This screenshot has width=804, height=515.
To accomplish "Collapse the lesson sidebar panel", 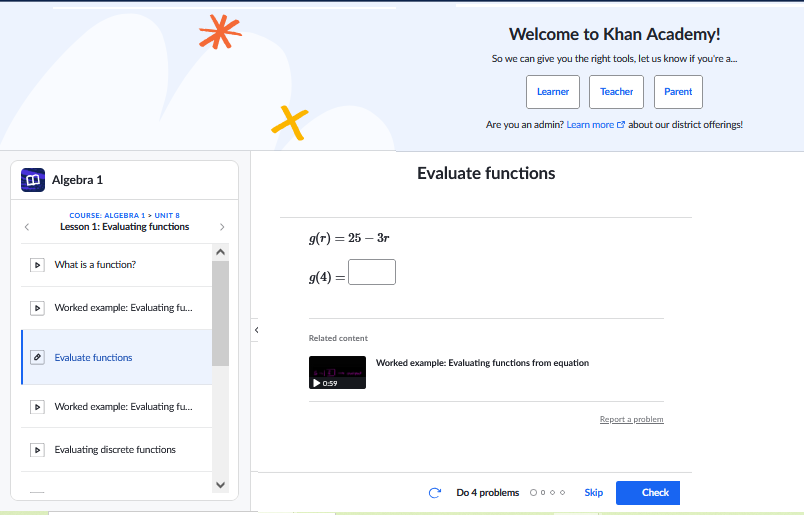I will click(x=256, y=329).
